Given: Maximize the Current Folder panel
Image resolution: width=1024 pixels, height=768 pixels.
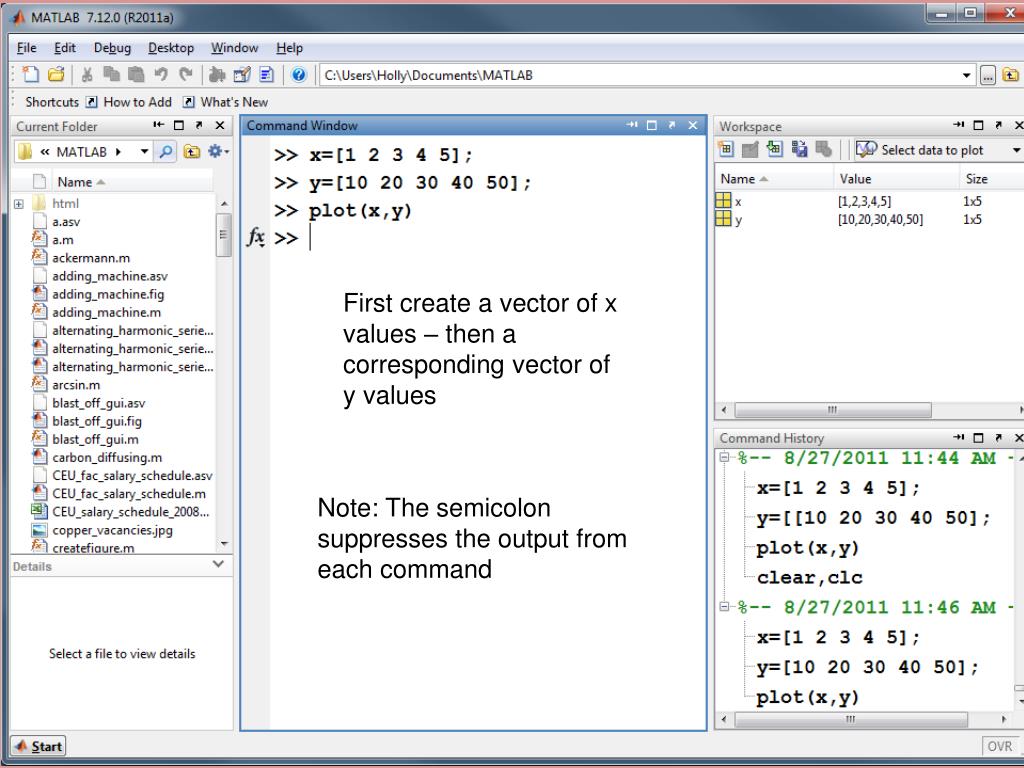Looking at the screenshot, I should tap(179, 125).
